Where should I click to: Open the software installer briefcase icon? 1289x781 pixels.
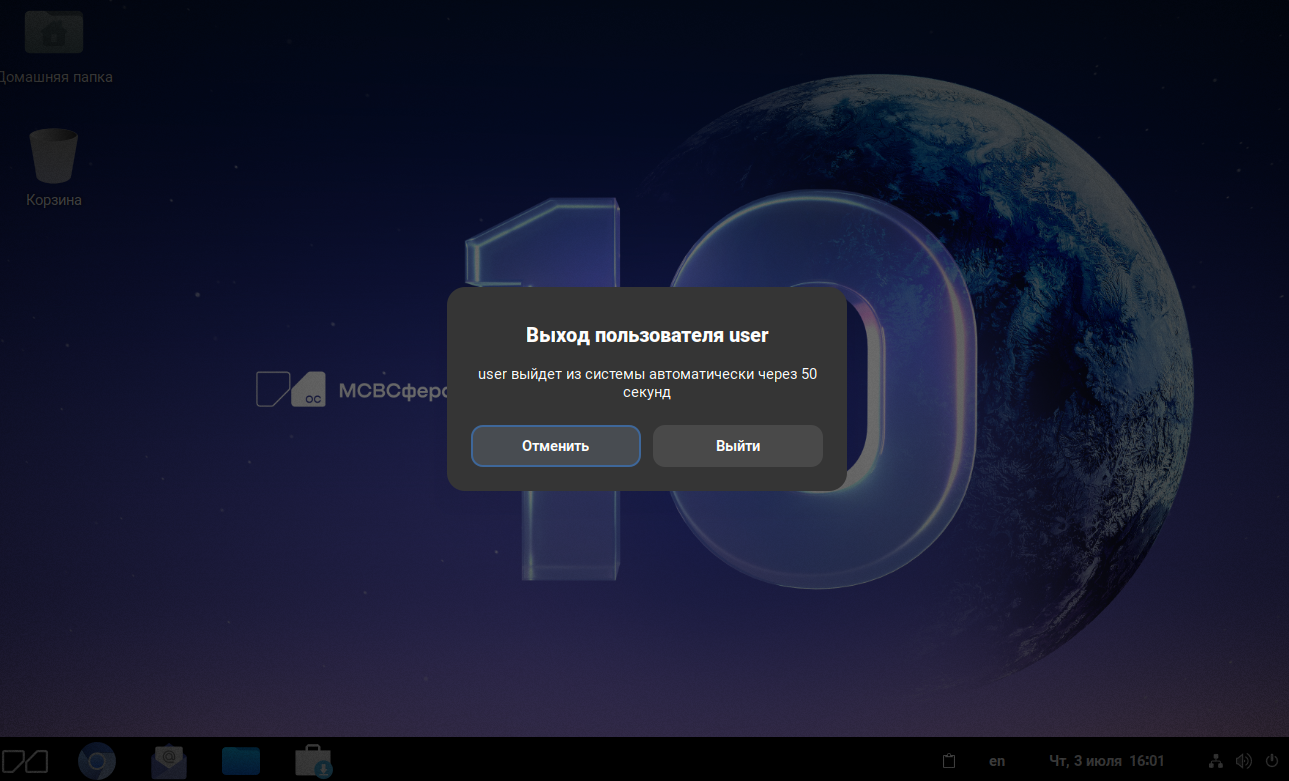pos(313,762)
